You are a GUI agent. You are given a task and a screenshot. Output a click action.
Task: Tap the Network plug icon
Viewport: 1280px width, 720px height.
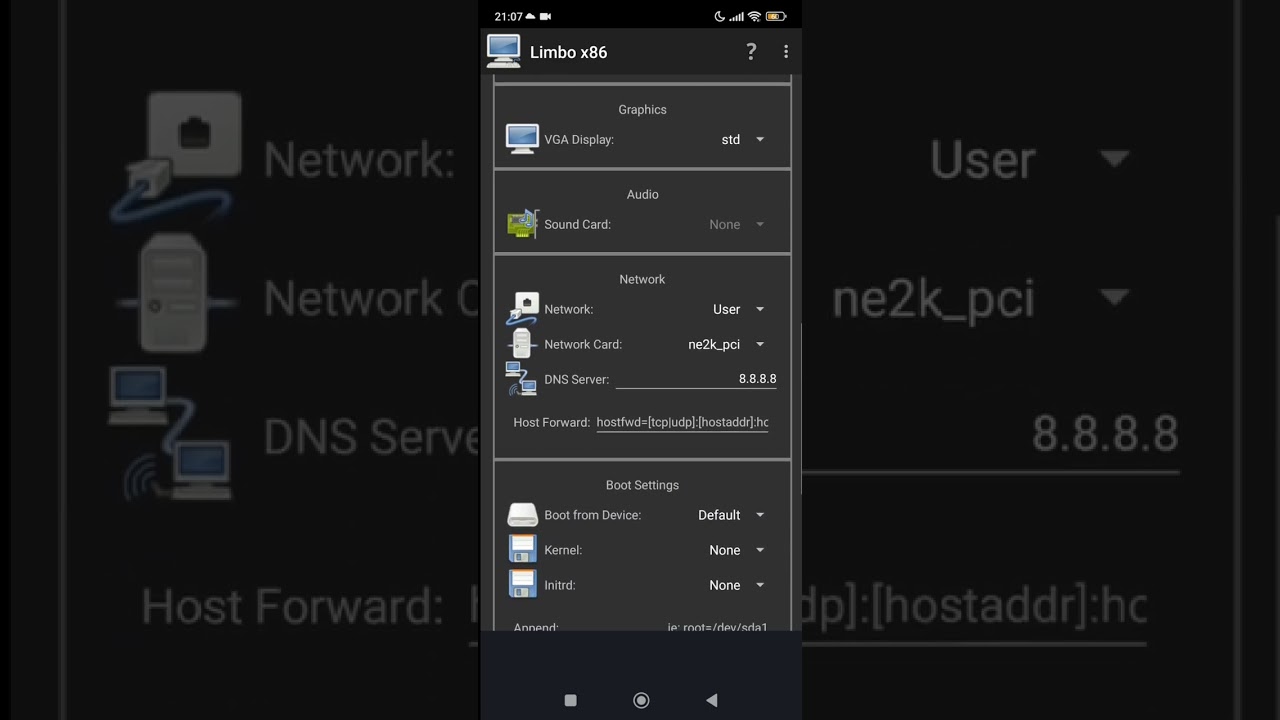[x=522, y=309]
